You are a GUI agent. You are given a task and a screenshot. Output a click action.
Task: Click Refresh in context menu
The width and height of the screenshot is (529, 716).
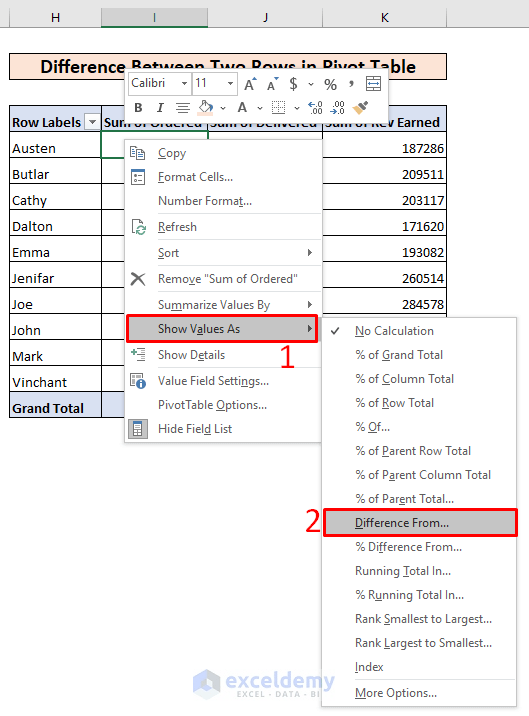[223, 227]
